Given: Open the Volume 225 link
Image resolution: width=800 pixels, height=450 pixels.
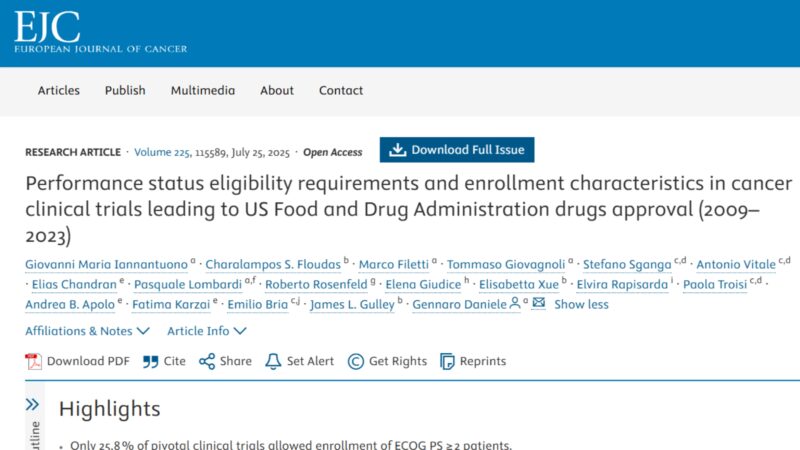Looking at the screenshot, I should click(162, 152).
